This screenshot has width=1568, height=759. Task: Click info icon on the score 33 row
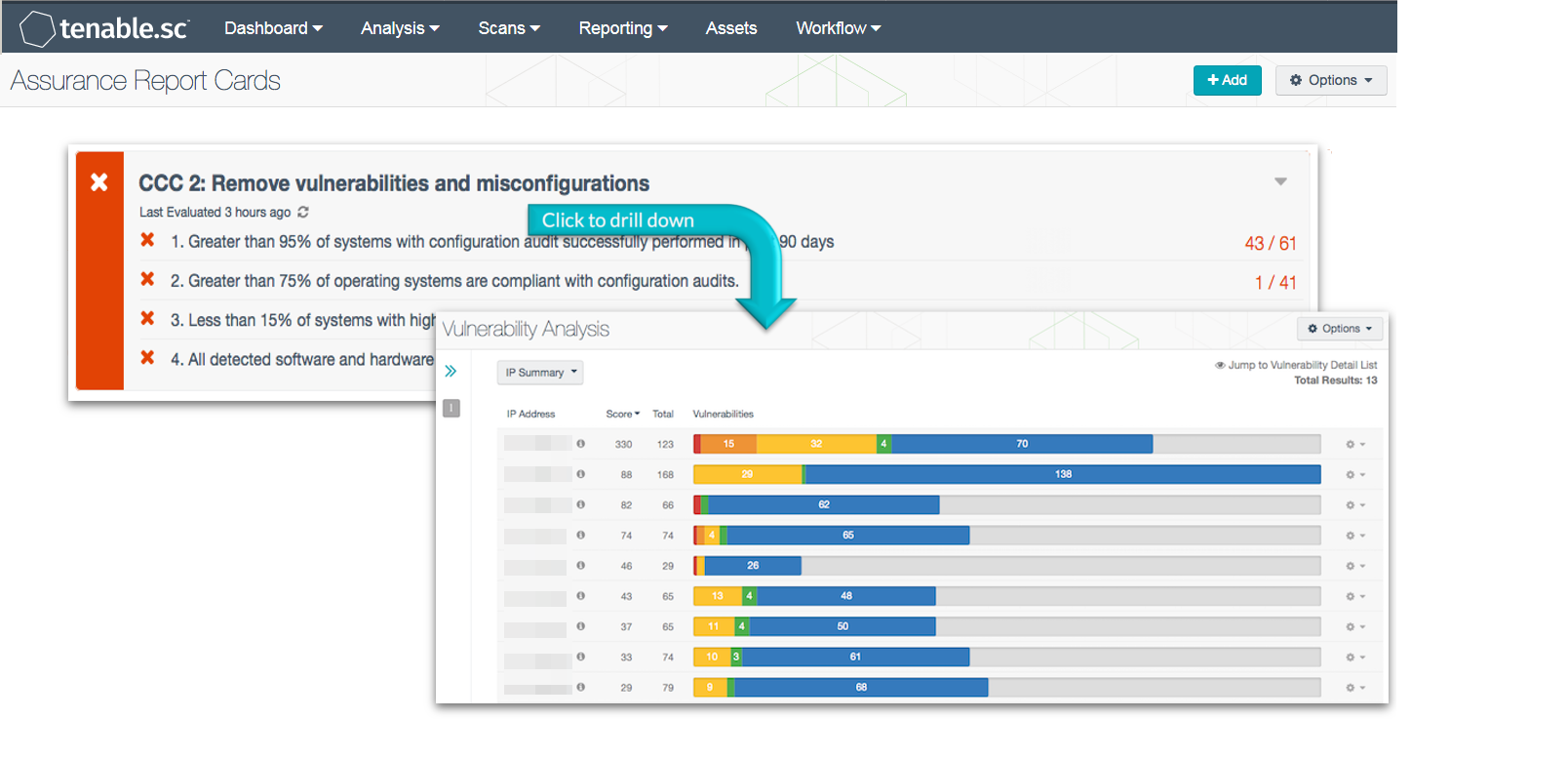(580, 657)
